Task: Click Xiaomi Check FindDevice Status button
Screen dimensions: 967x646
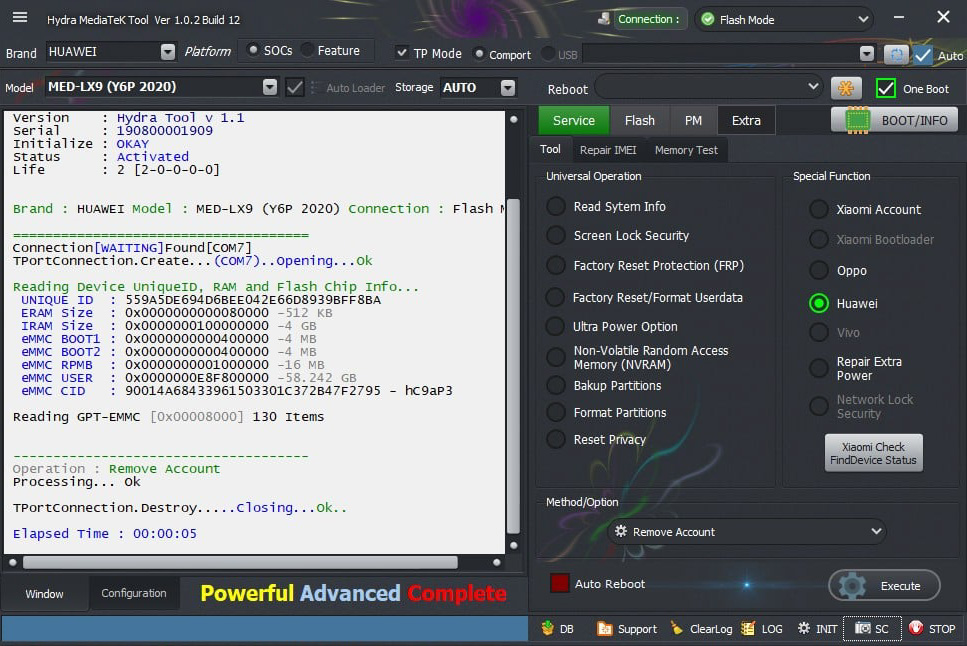Action: 873,453
